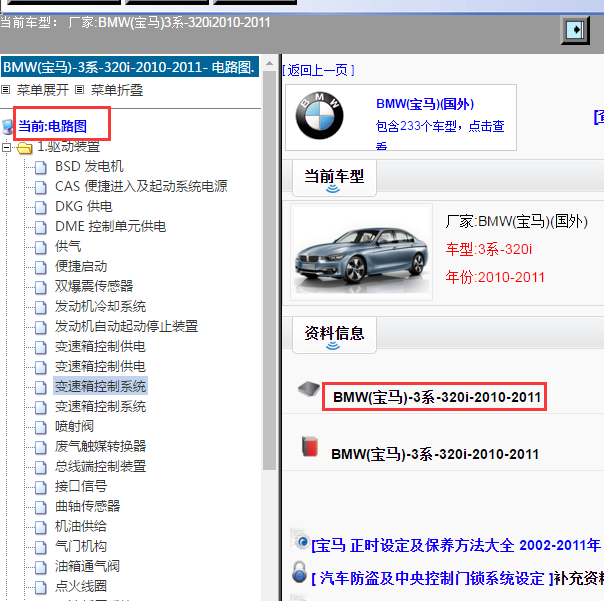604x601 pixels.
Task: Click the computer icon beside 当前:电路图
Action: tap(7, 126)
